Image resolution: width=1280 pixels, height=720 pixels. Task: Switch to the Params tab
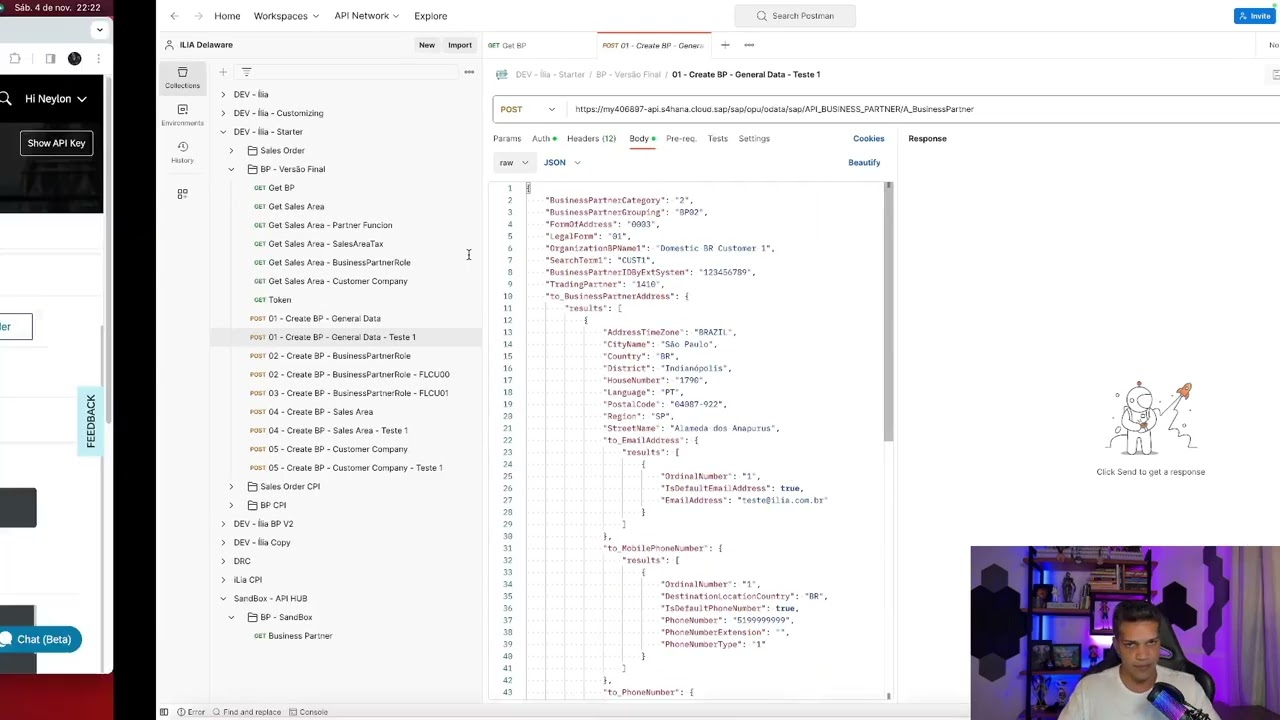507,139
